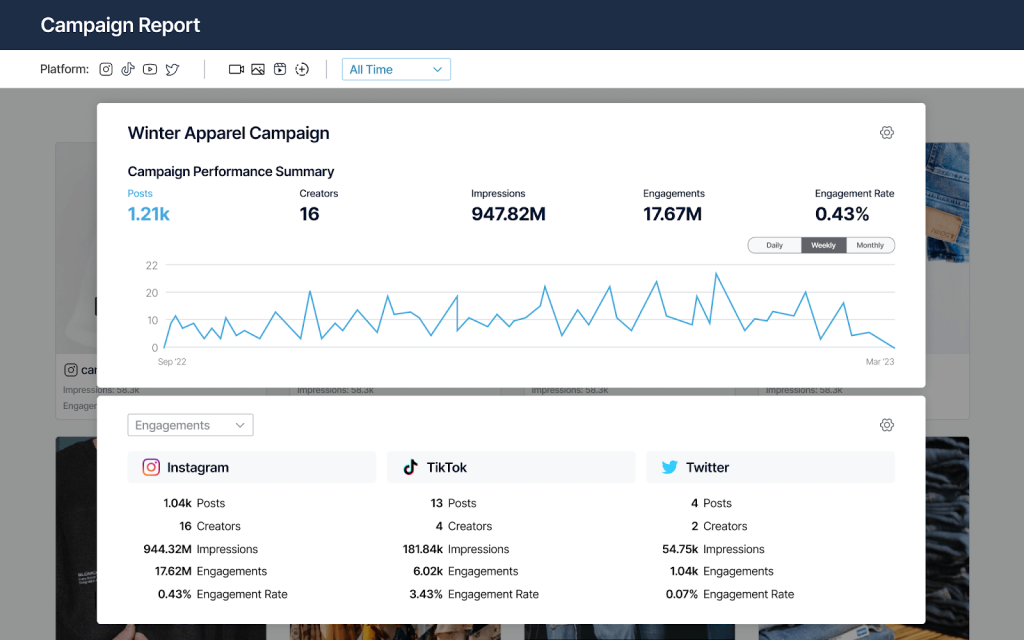Filter by Instagram platform icon in toolbar

click(106, 69)
